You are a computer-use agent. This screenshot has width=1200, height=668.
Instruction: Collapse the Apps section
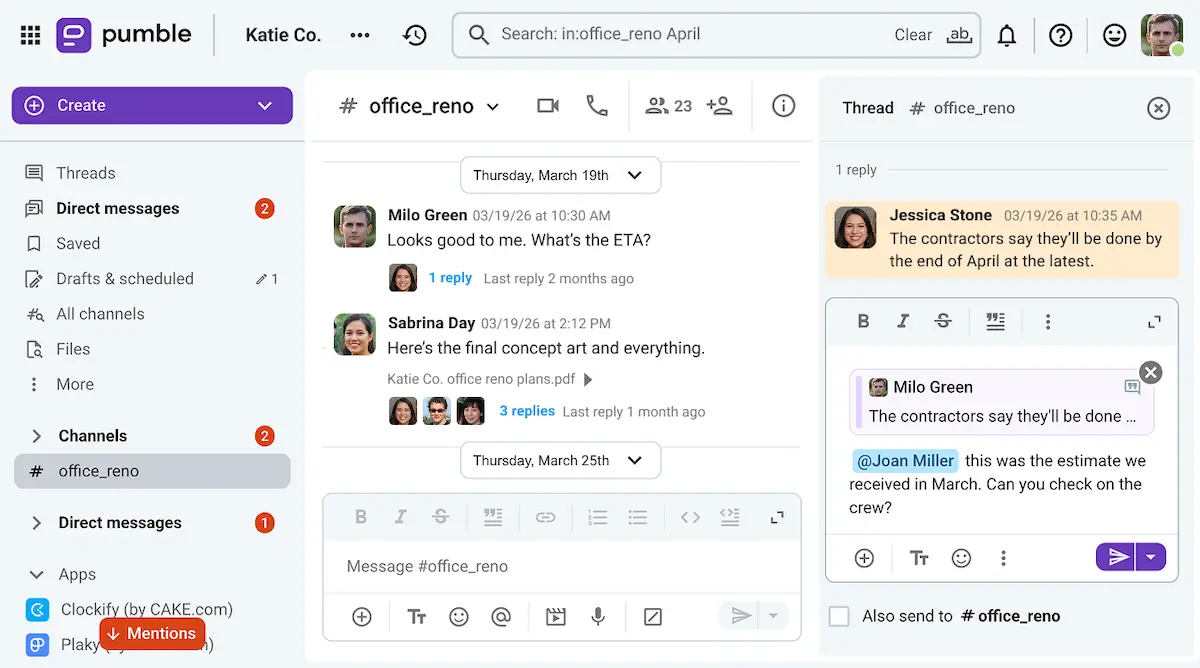(36, 575)
